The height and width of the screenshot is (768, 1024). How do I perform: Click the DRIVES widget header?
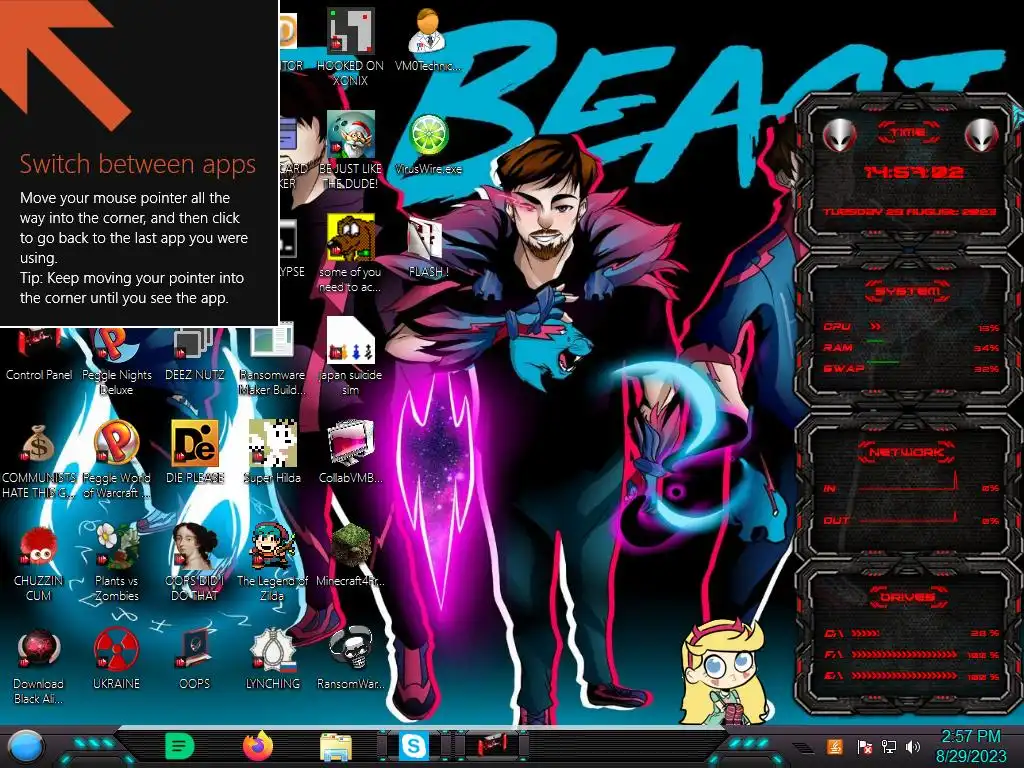pos(908,597)
